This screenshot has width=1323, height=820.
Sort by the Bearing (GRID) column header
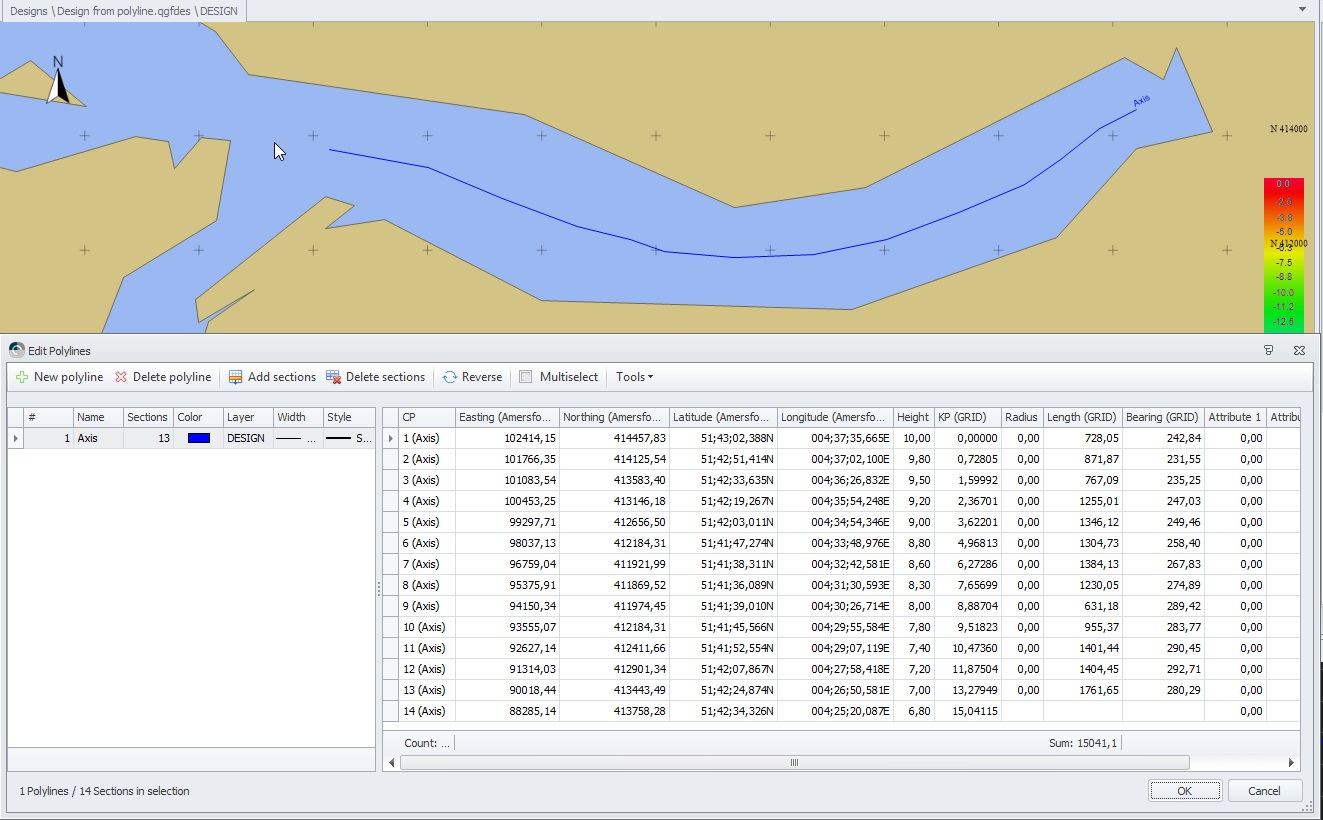click(x=1162, y=417)
